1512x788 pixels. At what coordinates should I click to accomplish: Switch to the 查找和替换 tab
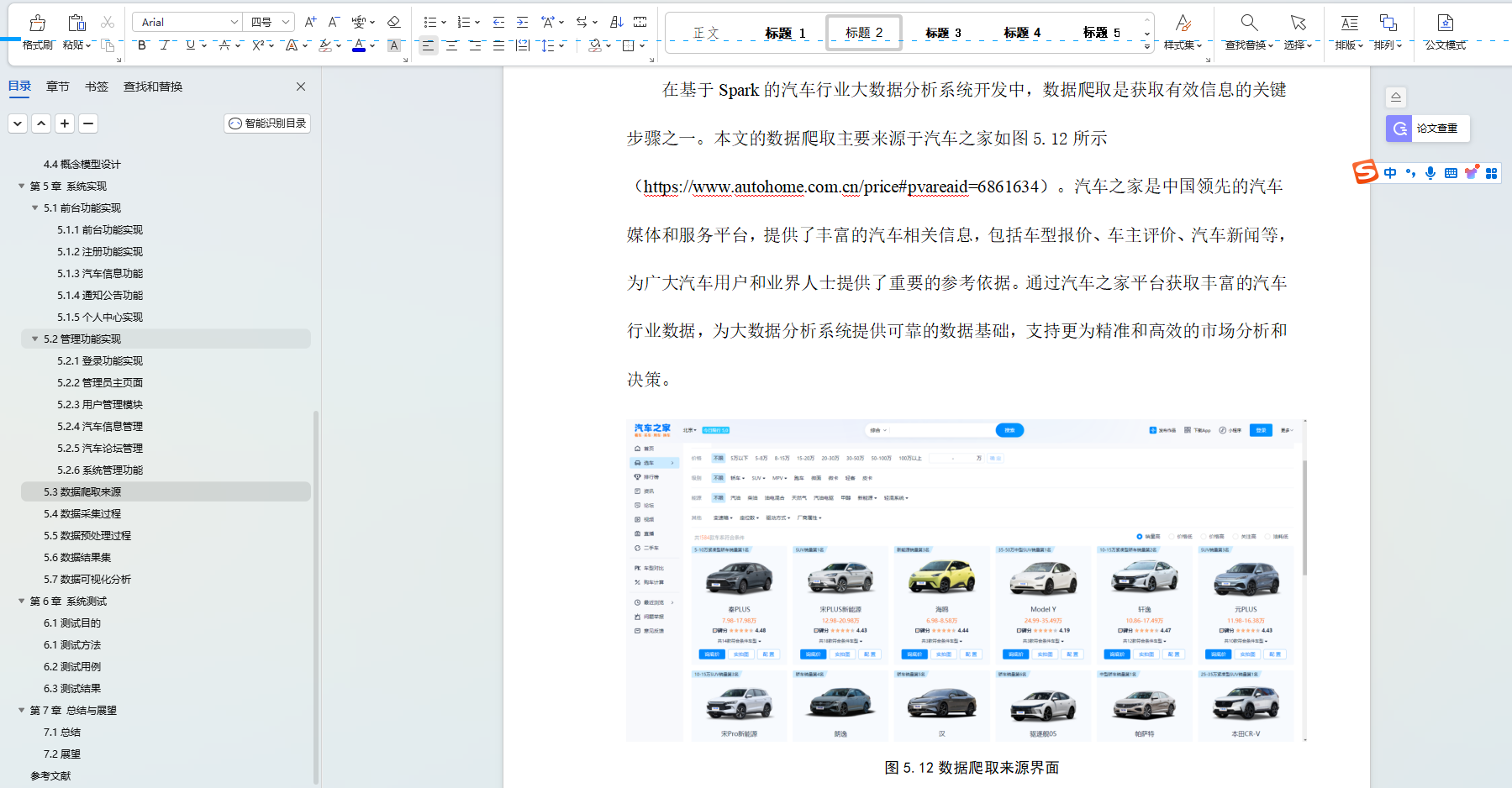pyautogui.click(x=153, y=87)
